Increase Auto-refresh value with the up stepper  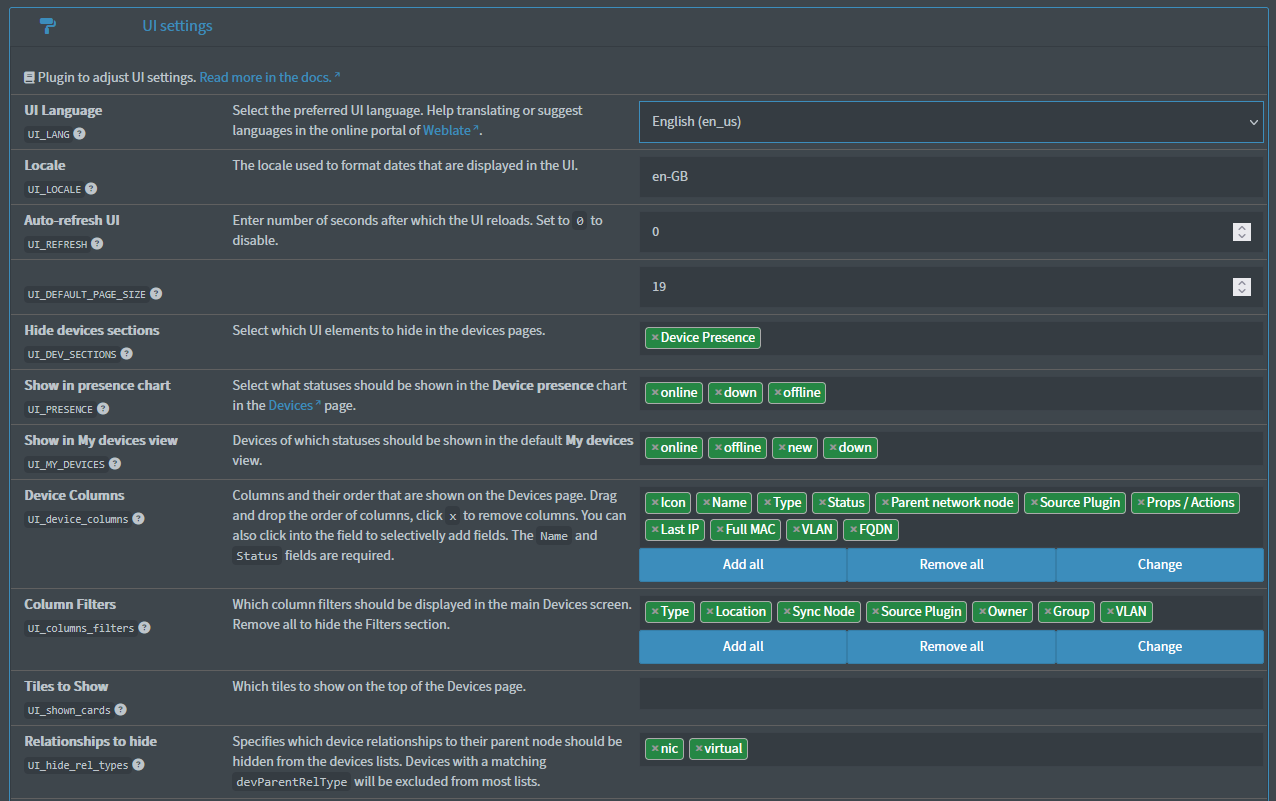pos(1241,227)
